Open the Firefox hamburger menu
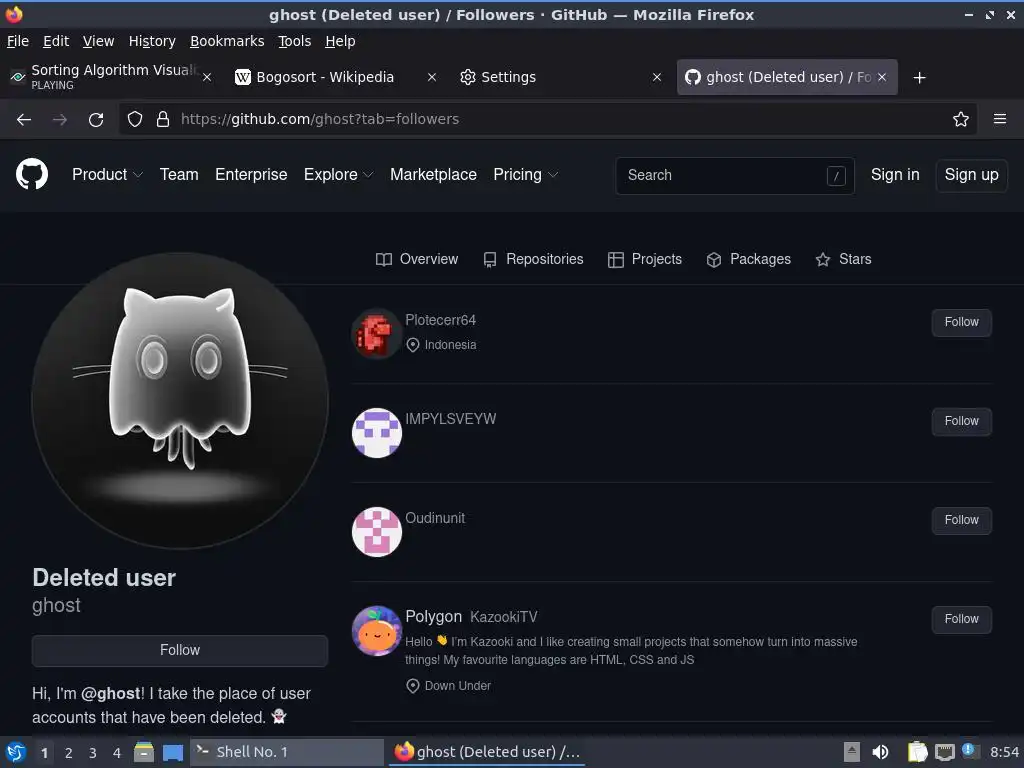Screen dimensions: 1024x768 (x=1000, y=119)
